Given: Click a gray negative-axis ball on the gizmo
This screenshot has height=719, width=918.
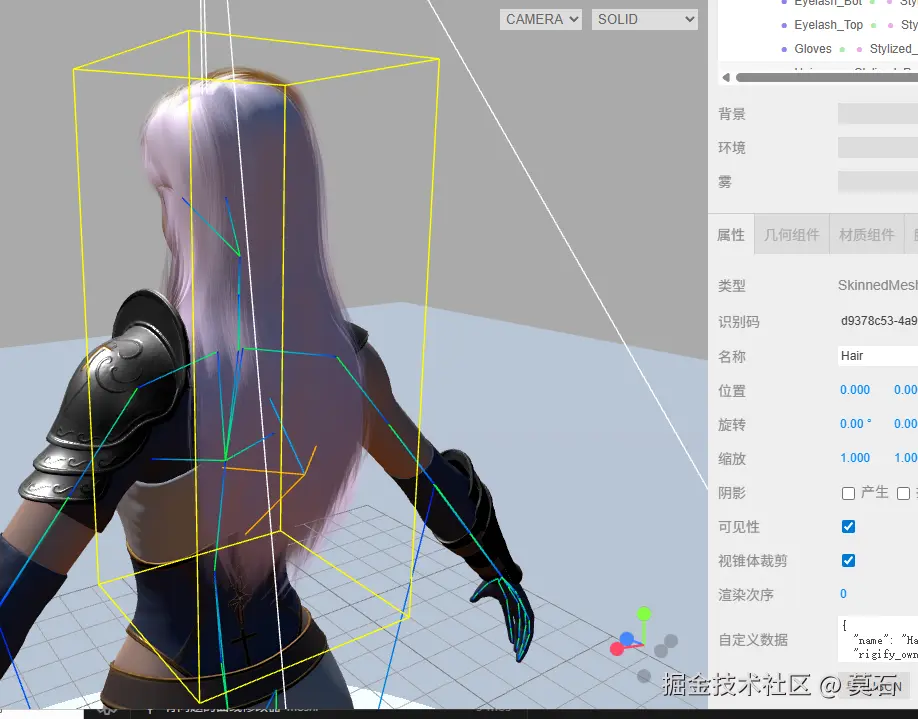Looking at the screenshot, I should tap(670, 640).
